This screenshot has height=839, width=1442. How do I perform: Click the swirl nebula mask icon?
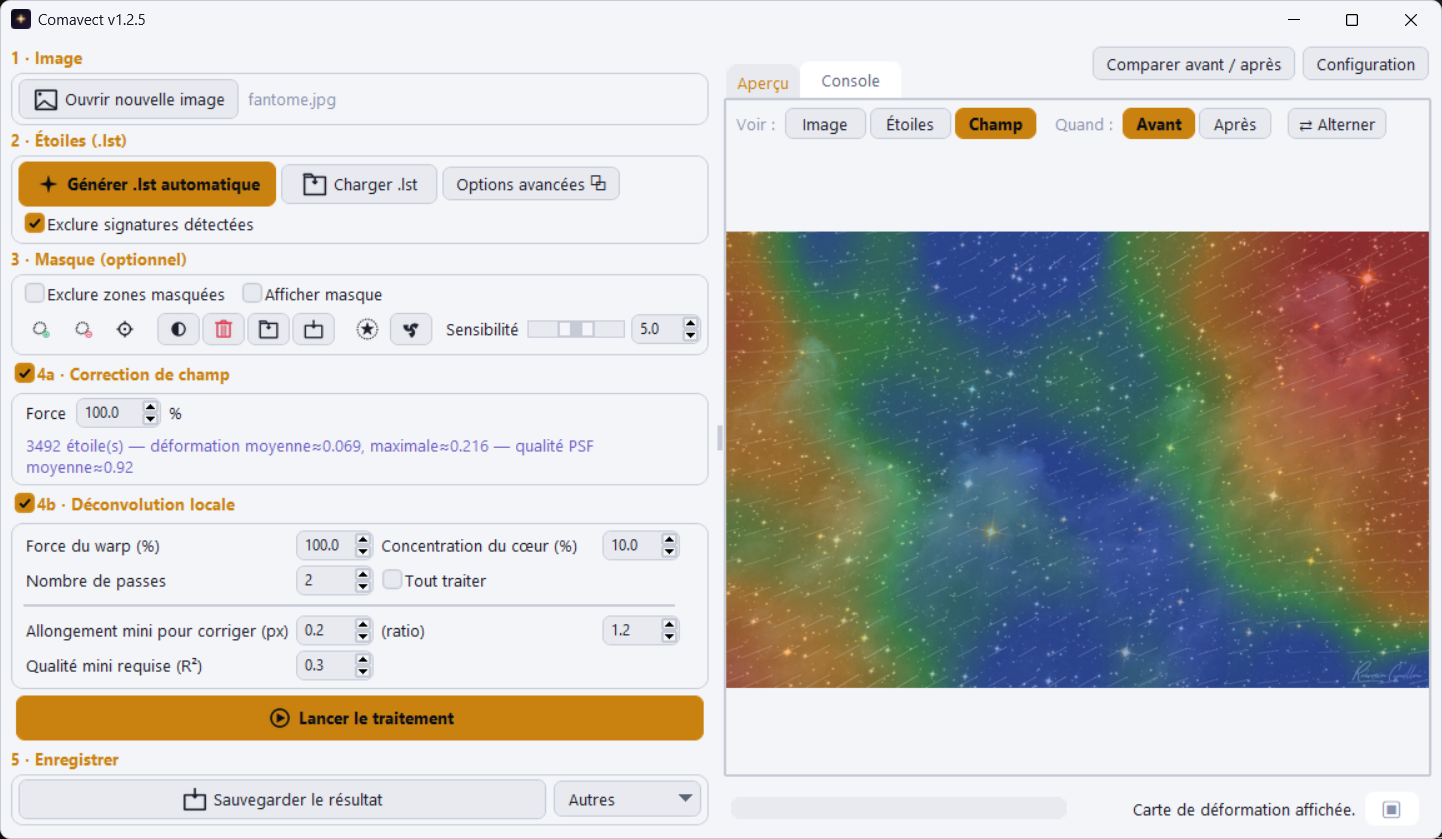tap(411, 329)
